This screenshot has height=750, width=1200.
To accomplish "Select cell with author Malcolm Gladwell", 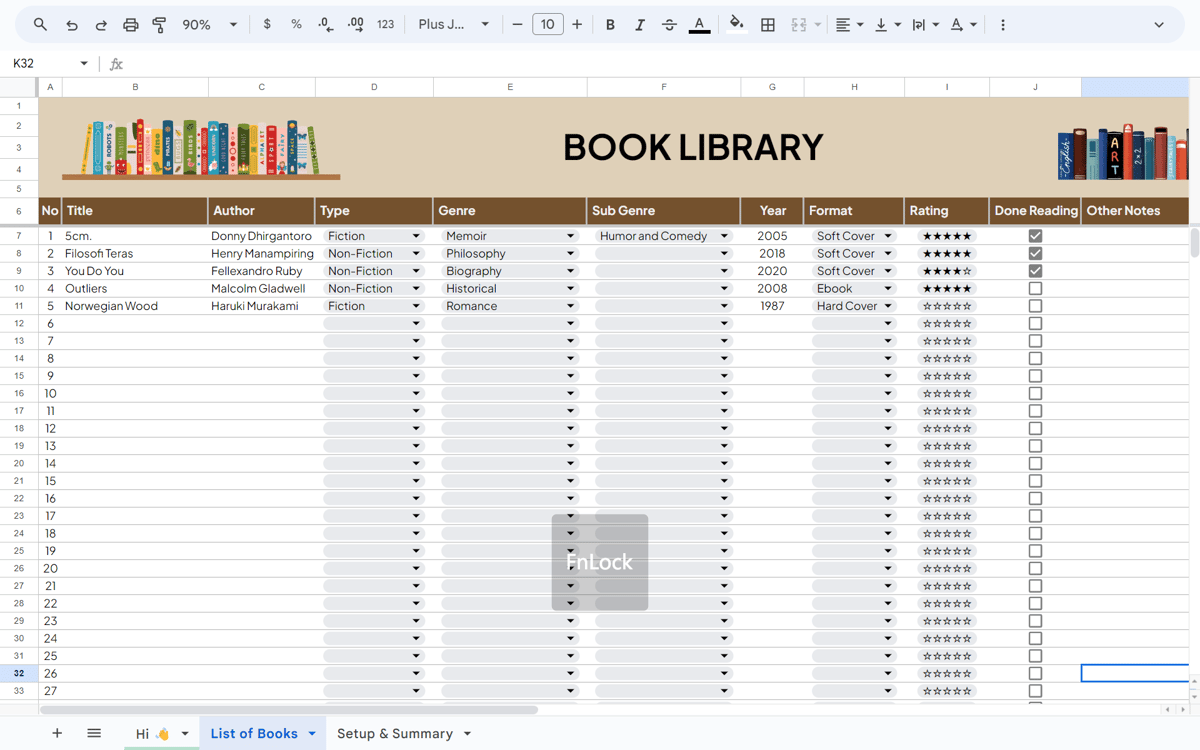I will pyautogui.click(x=261, y=288).
